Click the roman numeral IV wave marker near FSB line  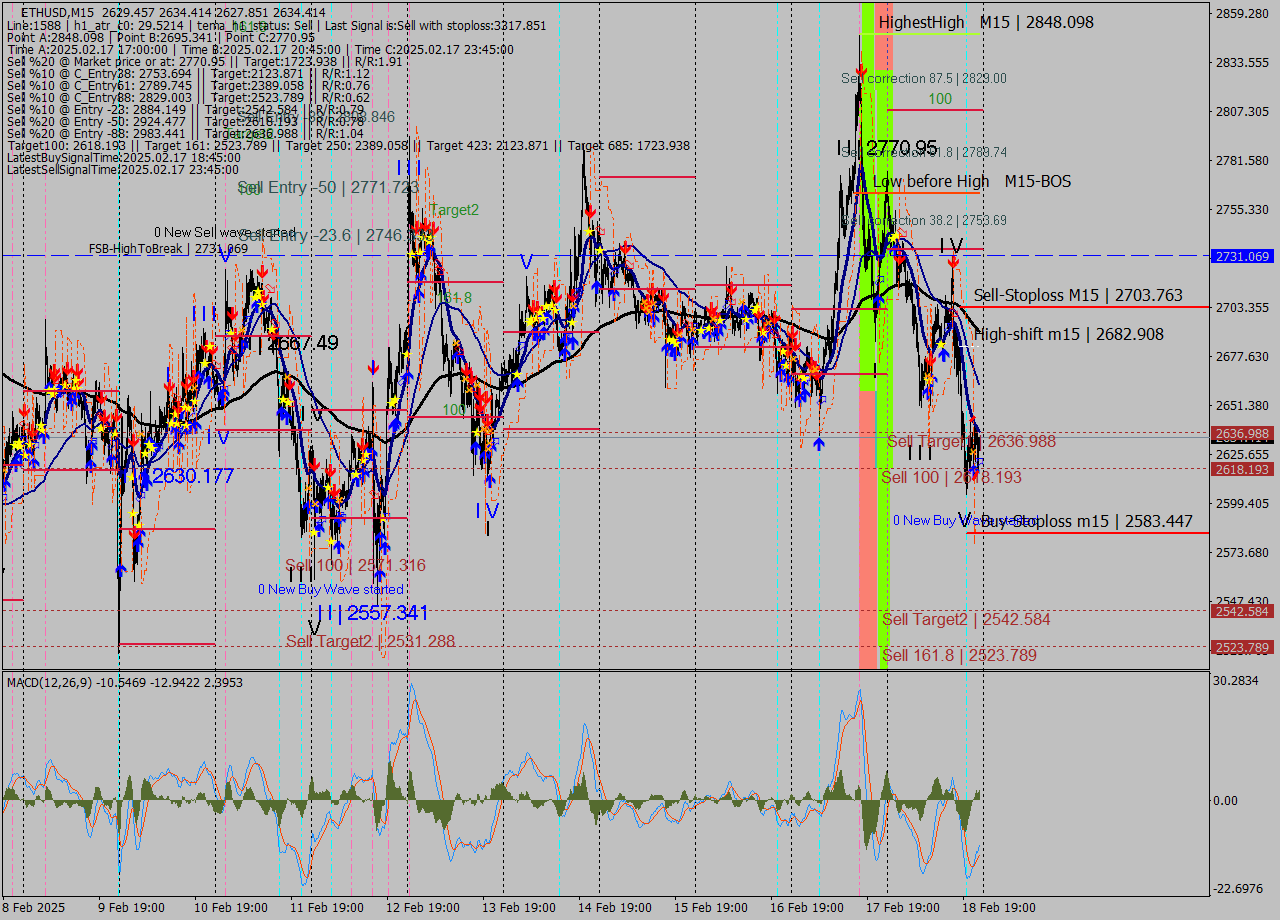[951, 245]
